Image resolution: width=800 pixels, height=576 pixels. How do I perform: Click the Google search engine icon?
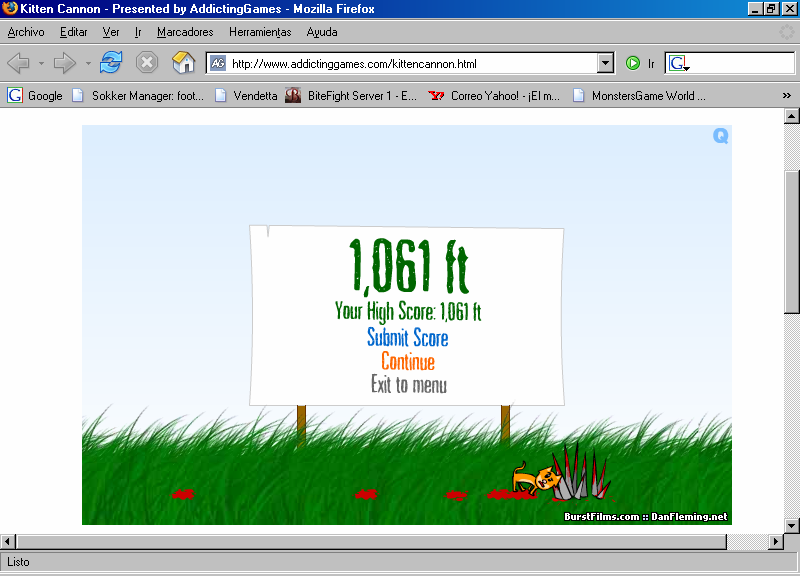(x=679, y=63)
